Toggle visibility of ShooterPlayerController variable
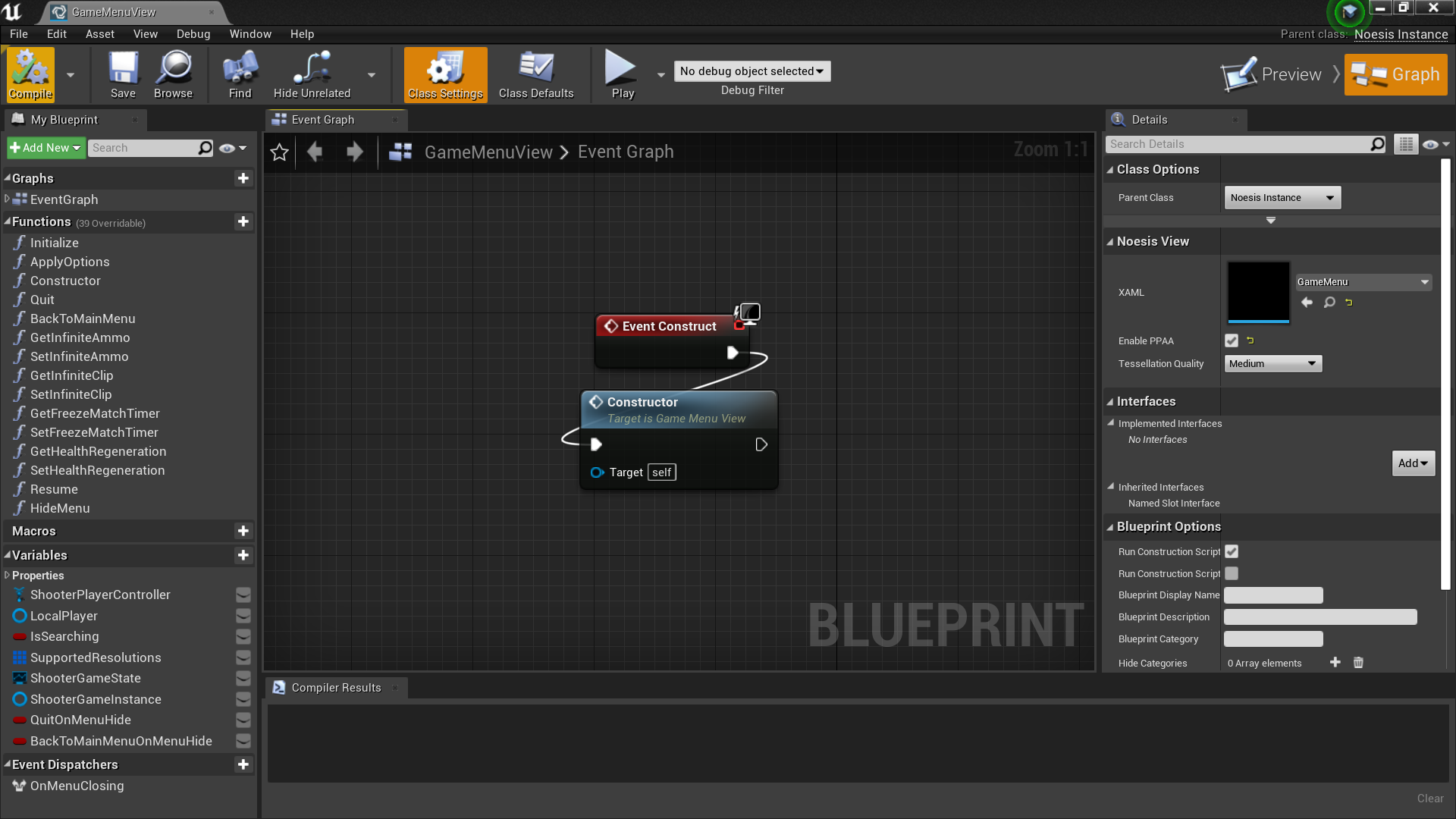 coord(243,595)
